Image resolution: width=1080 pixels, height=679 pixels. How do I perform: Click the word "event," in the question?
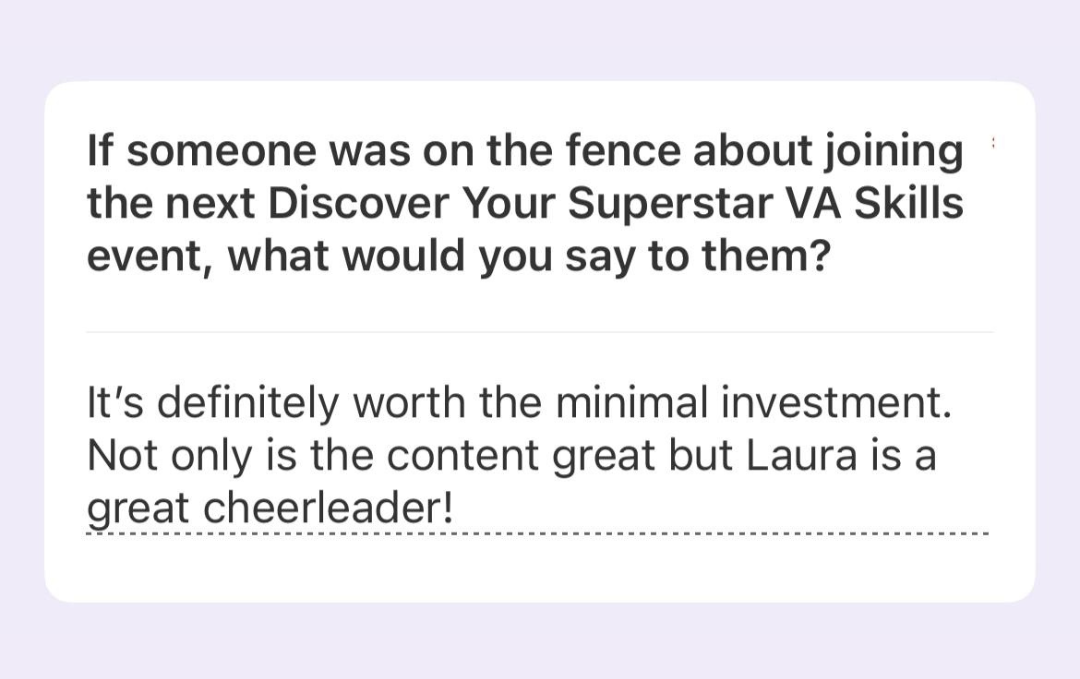[x=150, y=256]
